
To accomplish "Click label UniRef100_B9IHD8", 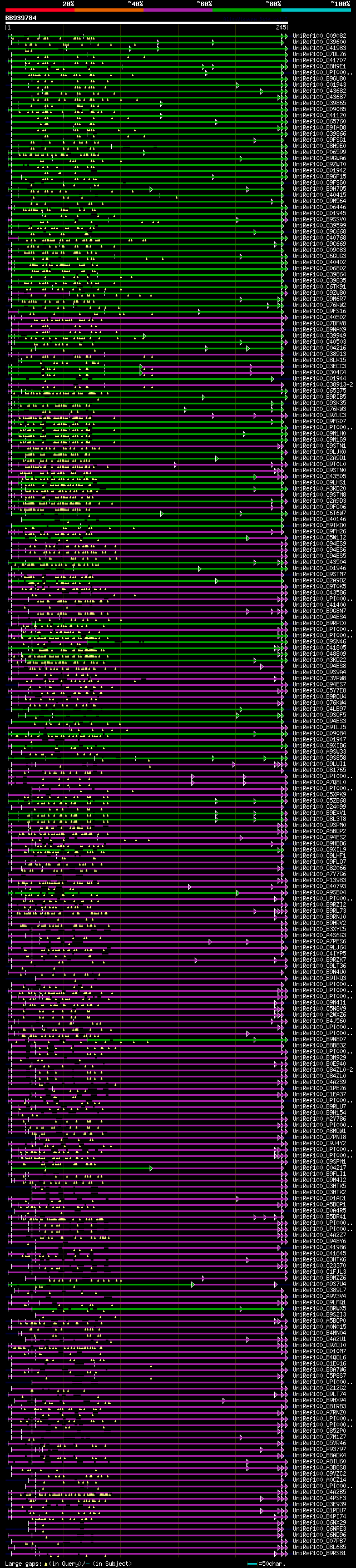I will [319, 127].
